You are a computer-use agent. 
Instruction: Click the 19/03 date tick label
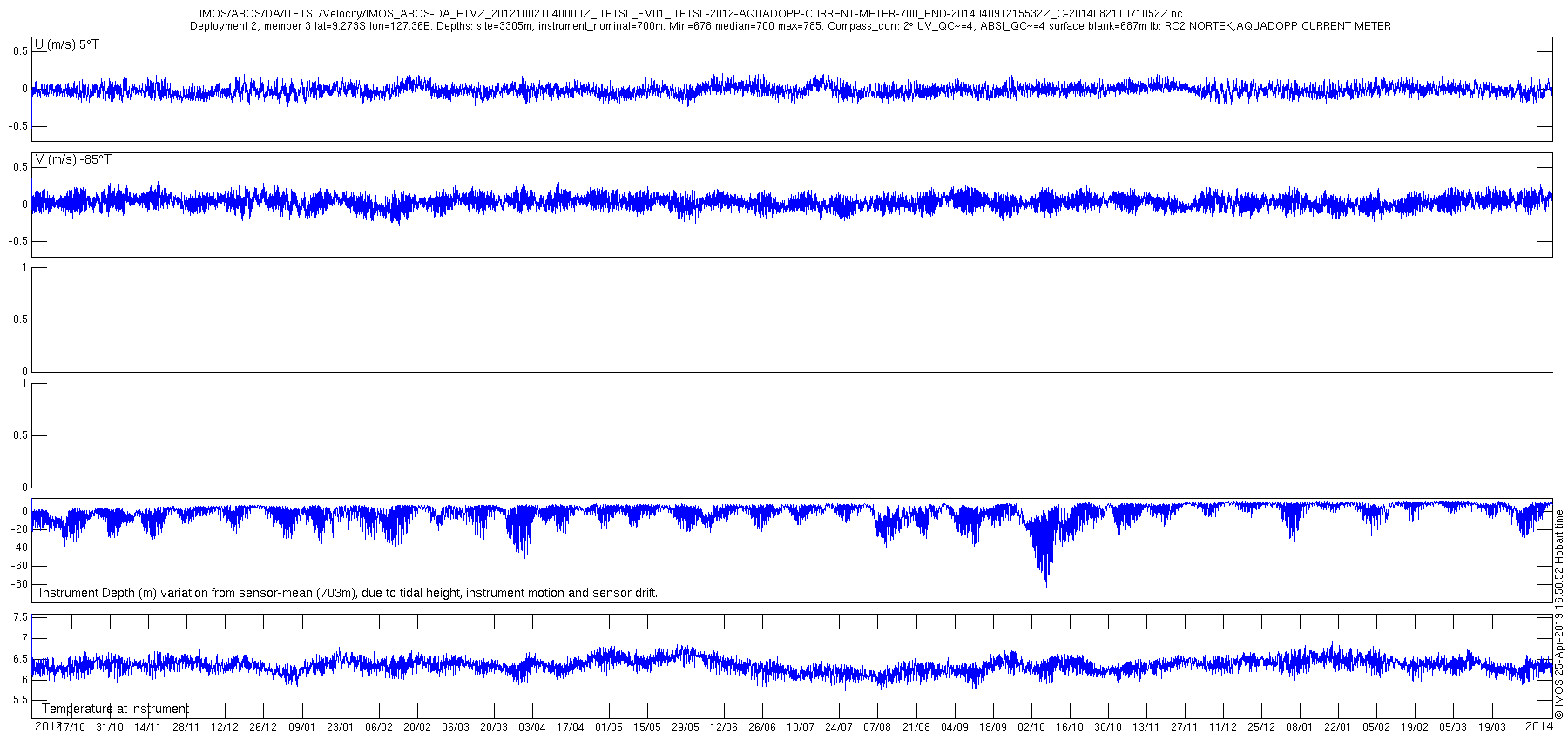coord(1490,728)
